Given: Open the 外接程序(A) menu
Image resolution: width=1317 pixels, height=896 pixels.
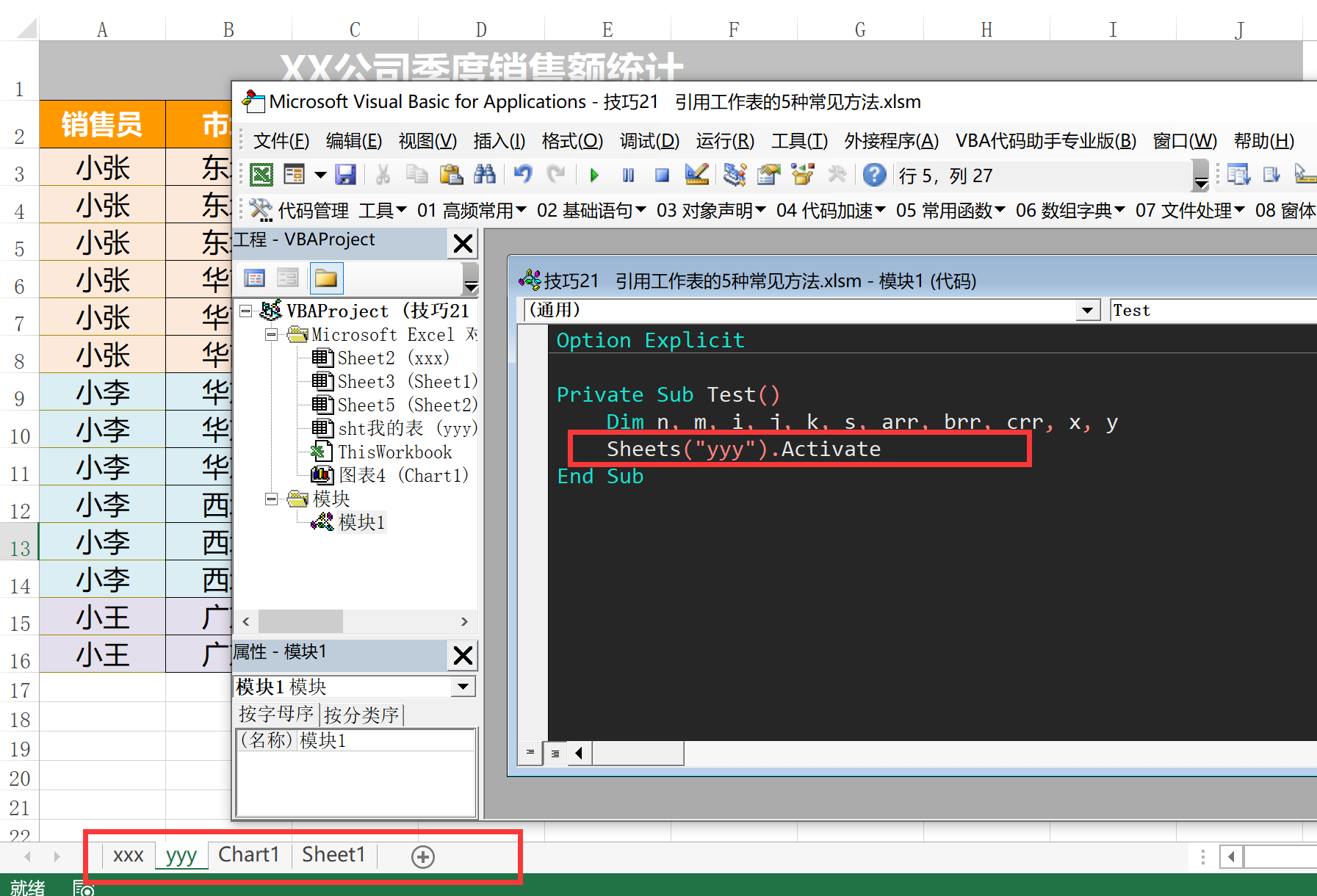Looking at the screenshot, I should point(892,140).
